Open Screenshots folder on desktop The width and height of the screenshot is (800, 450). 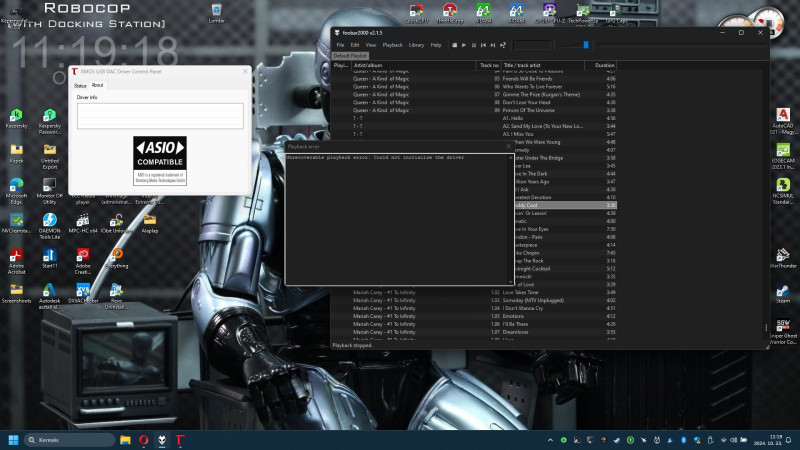point(16,293)
